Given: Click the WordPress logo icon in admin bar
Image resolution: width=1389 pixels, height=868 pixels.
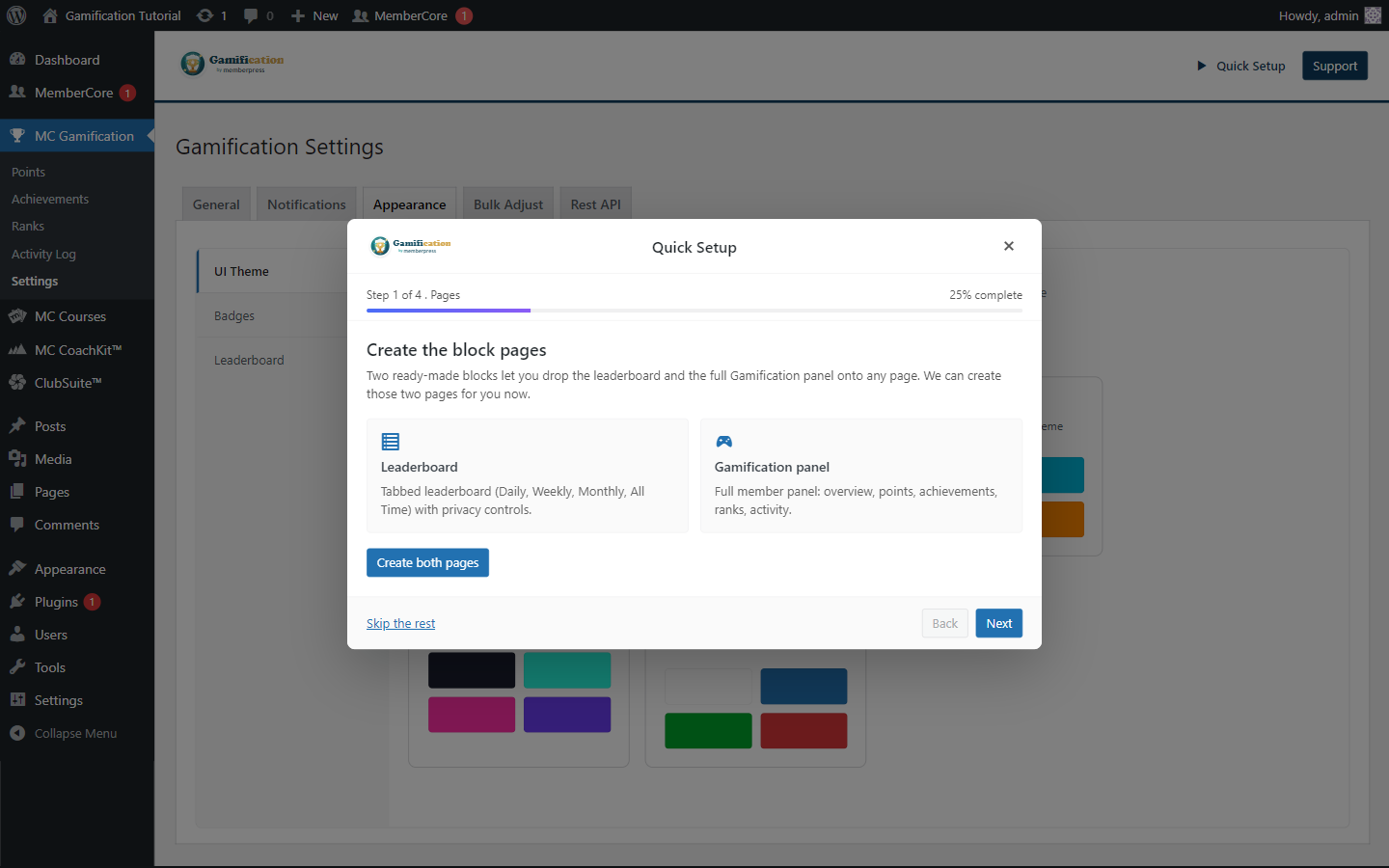Looking at the screenshot, I should click(16, 15).
